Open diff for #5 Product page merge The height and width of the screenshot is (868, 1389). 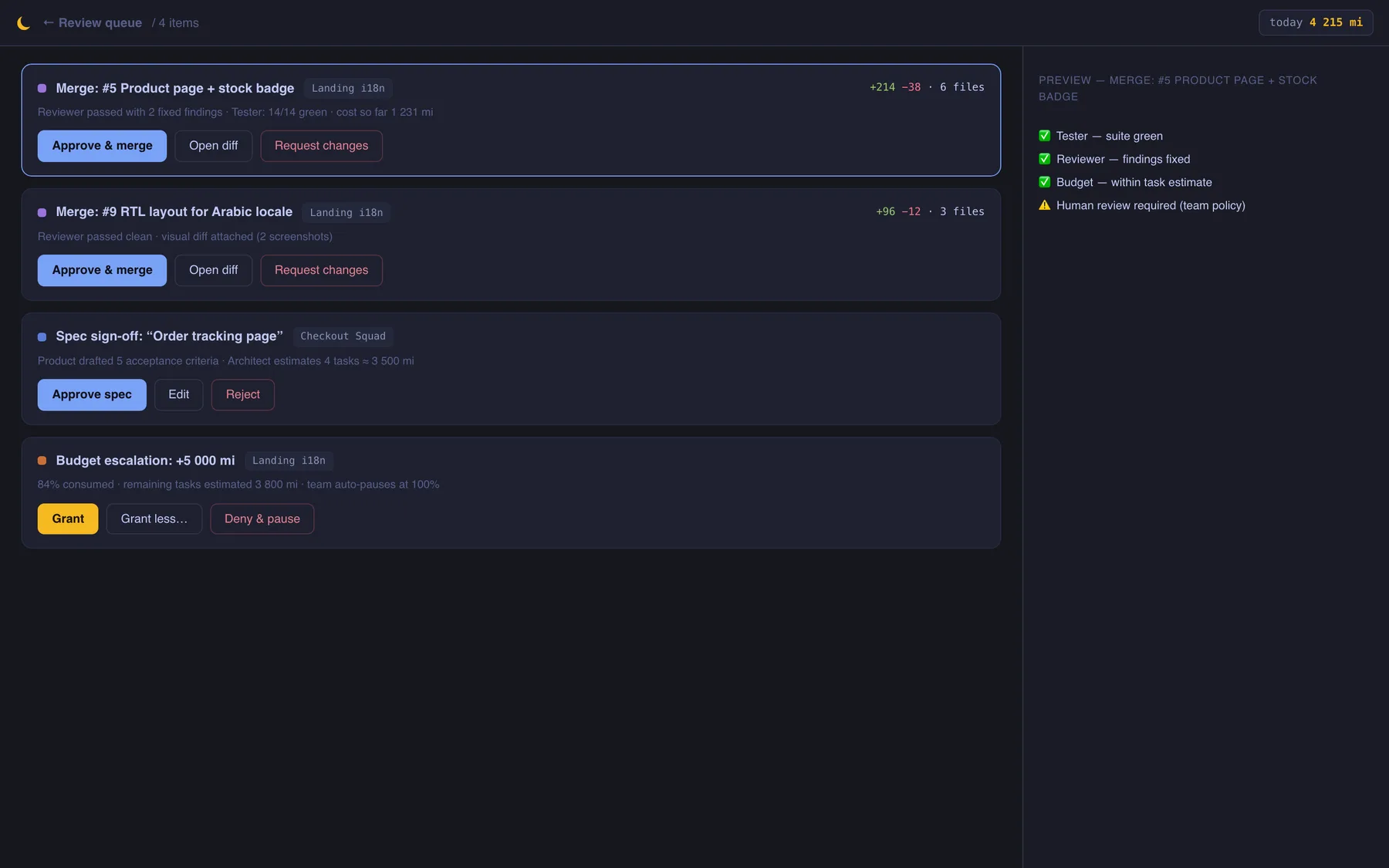tap(214, 146)
